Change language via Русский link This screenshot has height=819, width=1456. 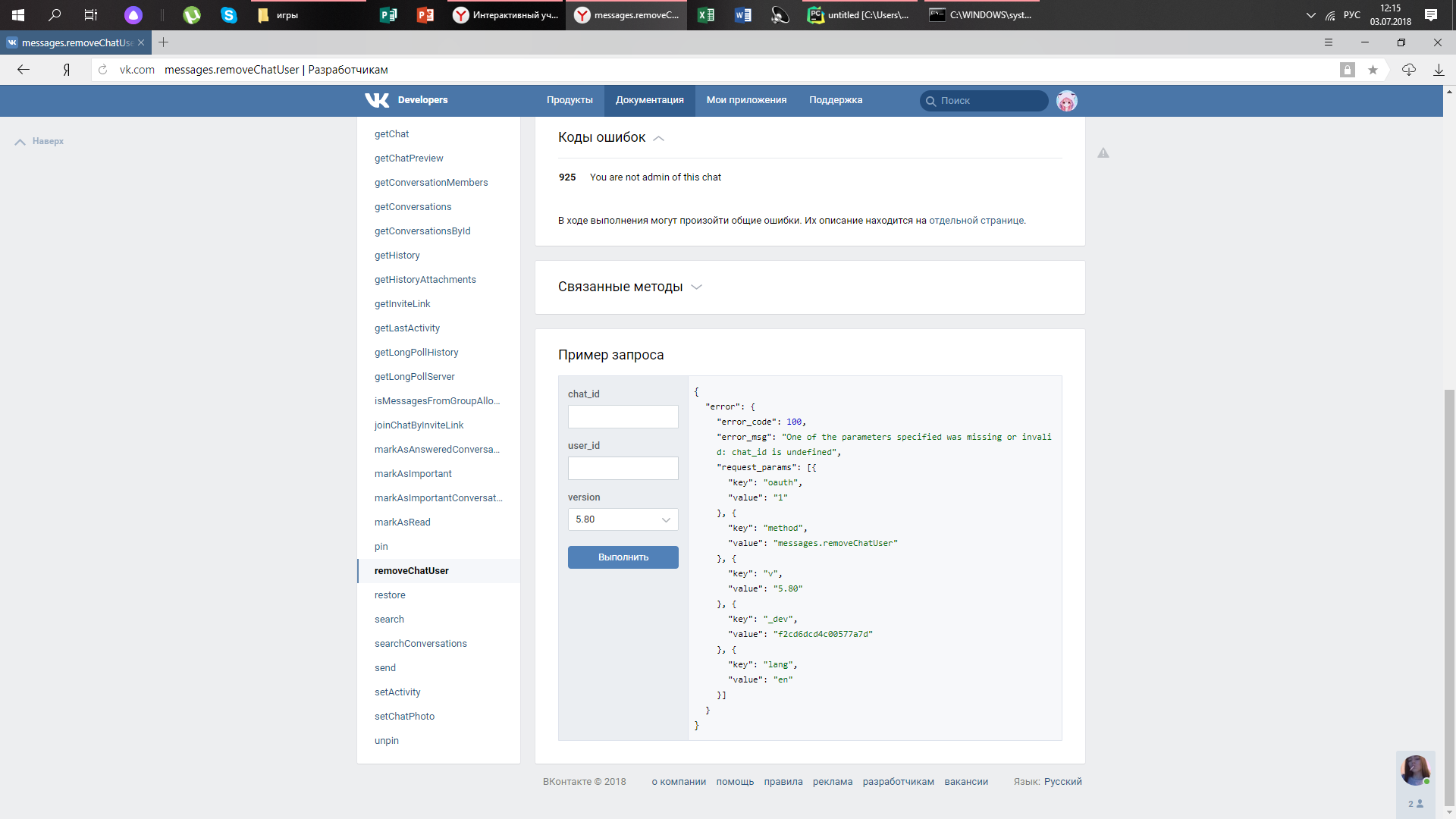(1062, 782)
